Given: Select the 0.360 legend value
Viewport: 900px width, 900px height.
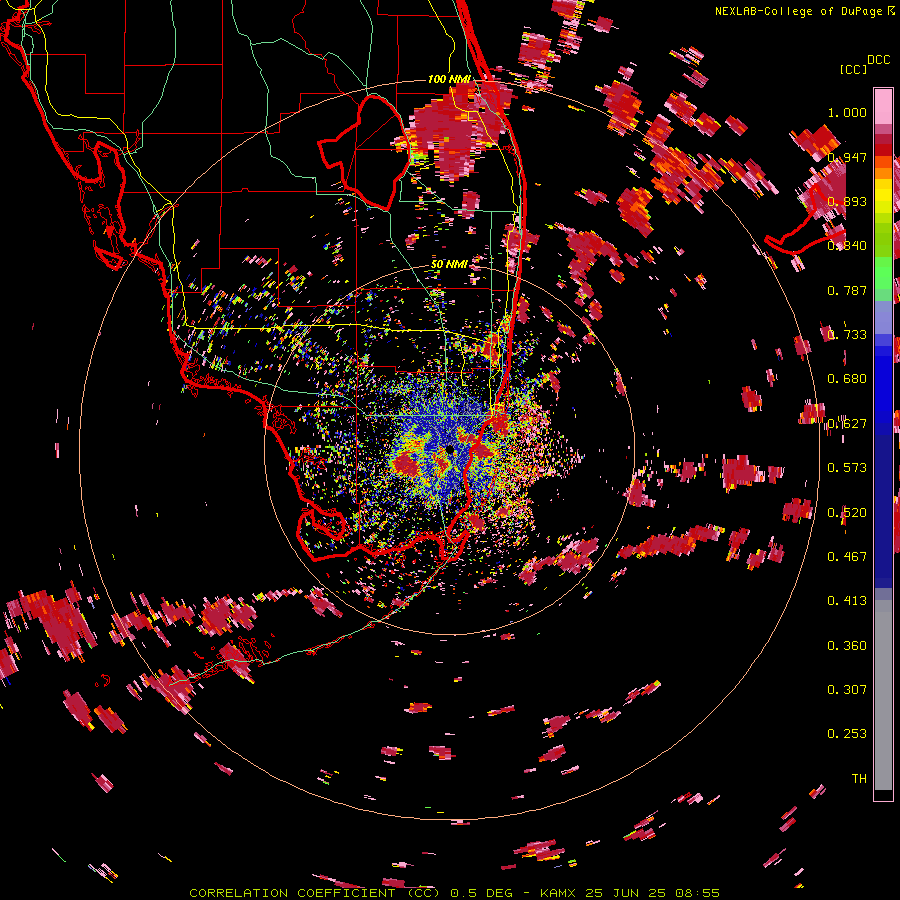Looking at the screenshot, I should (x=847, y=646).
